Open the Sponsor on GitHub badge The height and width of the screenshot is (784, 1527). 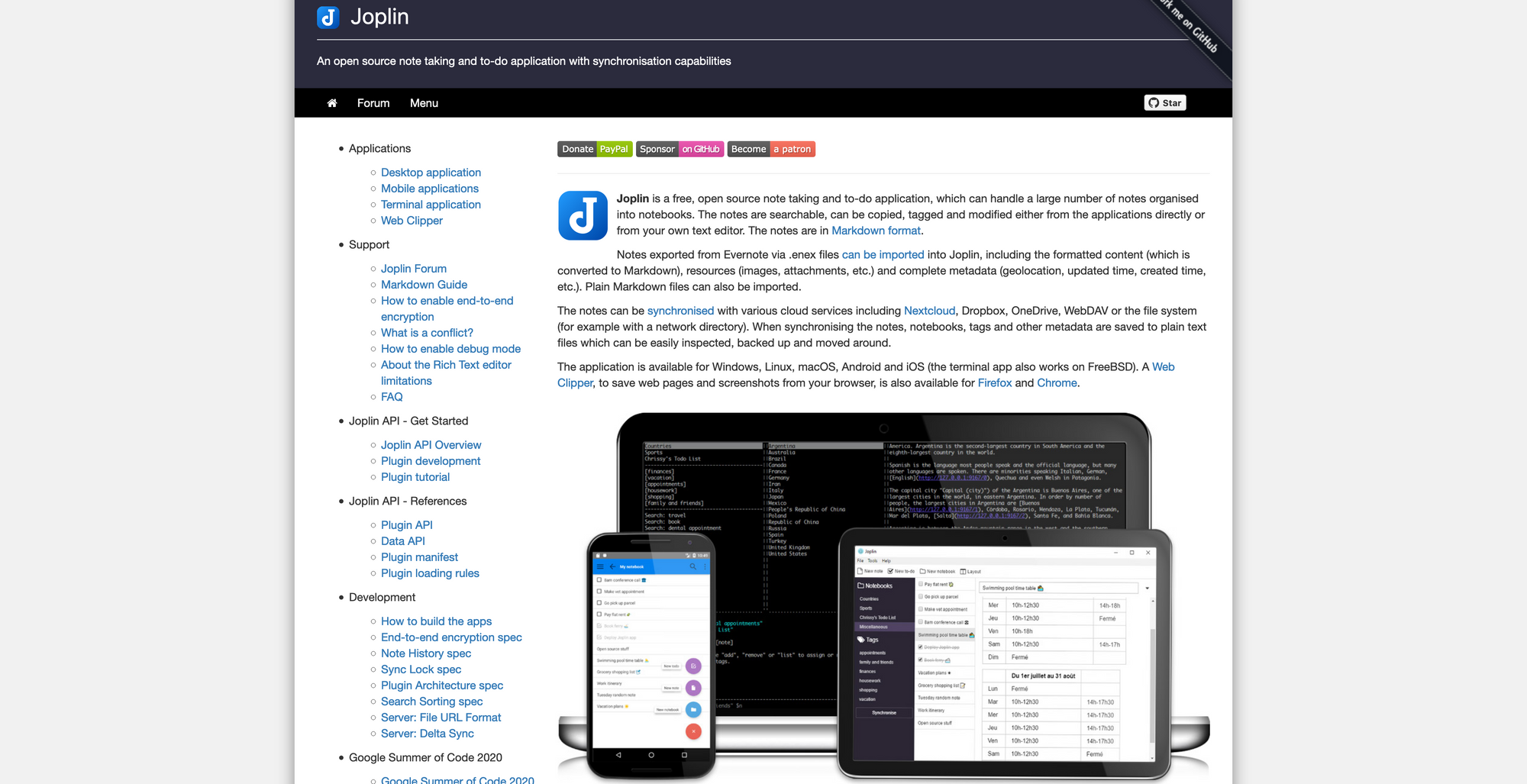click(680, 149)
